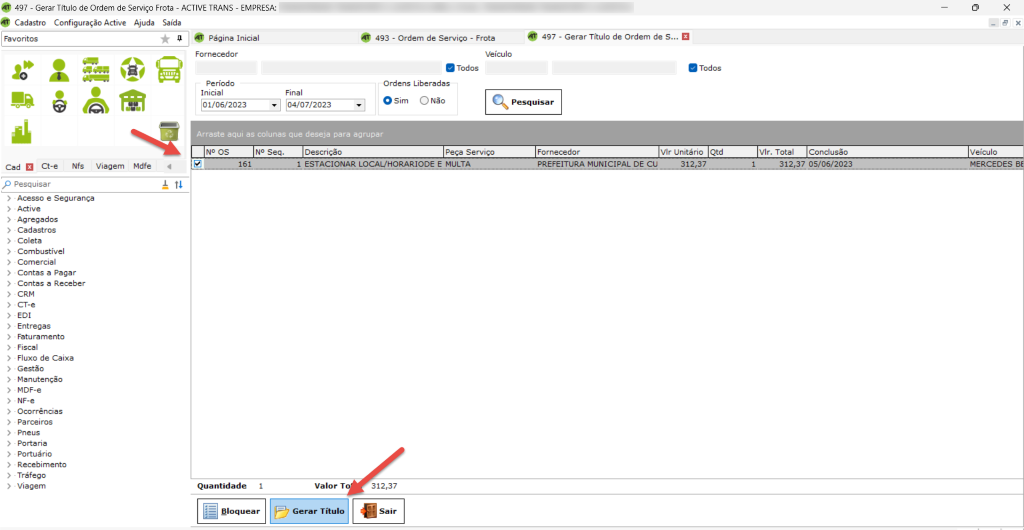Open the factory building favorite icon

[x=22, y=132]
